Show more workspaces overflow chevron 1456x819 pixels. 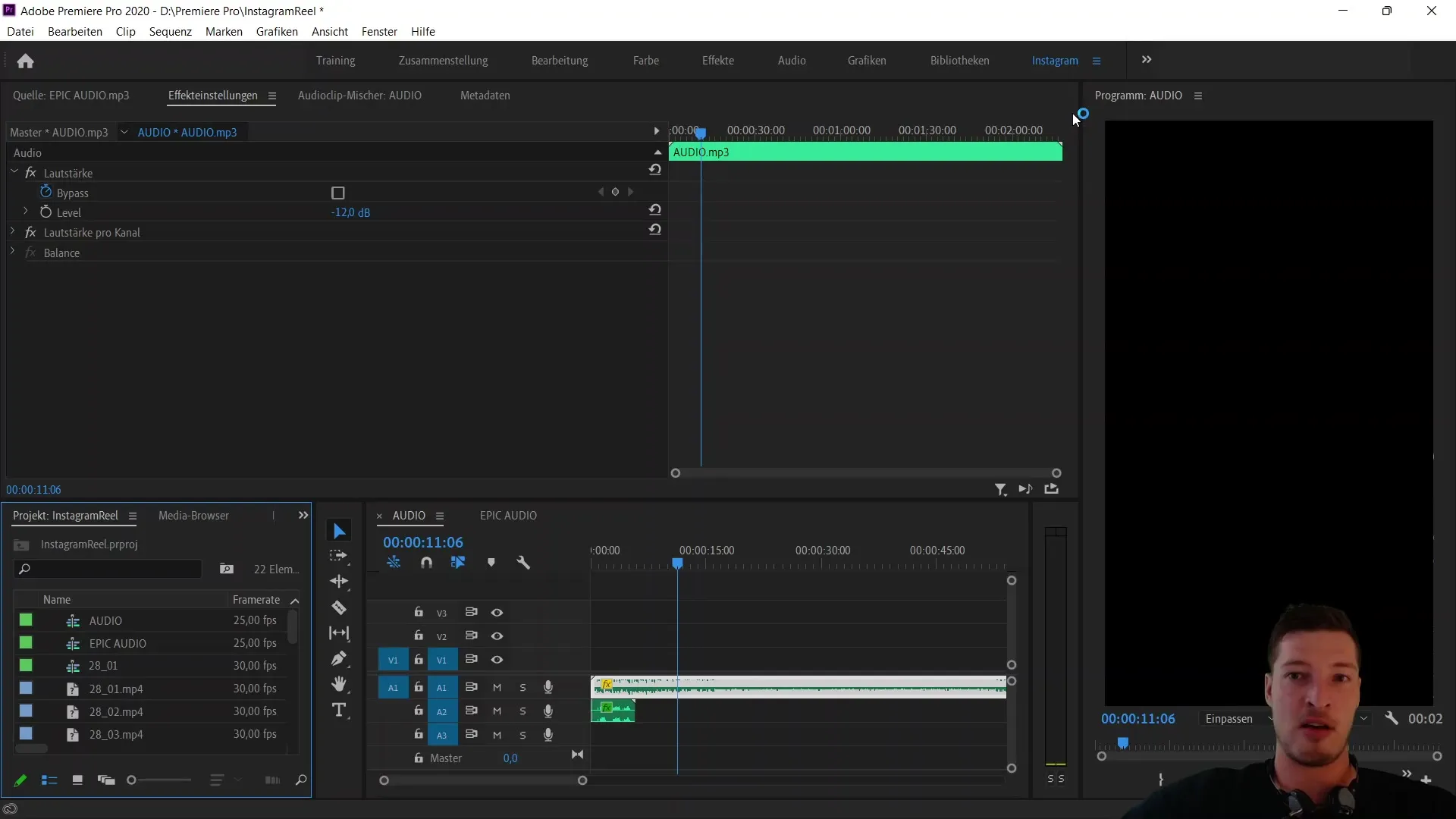1147,60
